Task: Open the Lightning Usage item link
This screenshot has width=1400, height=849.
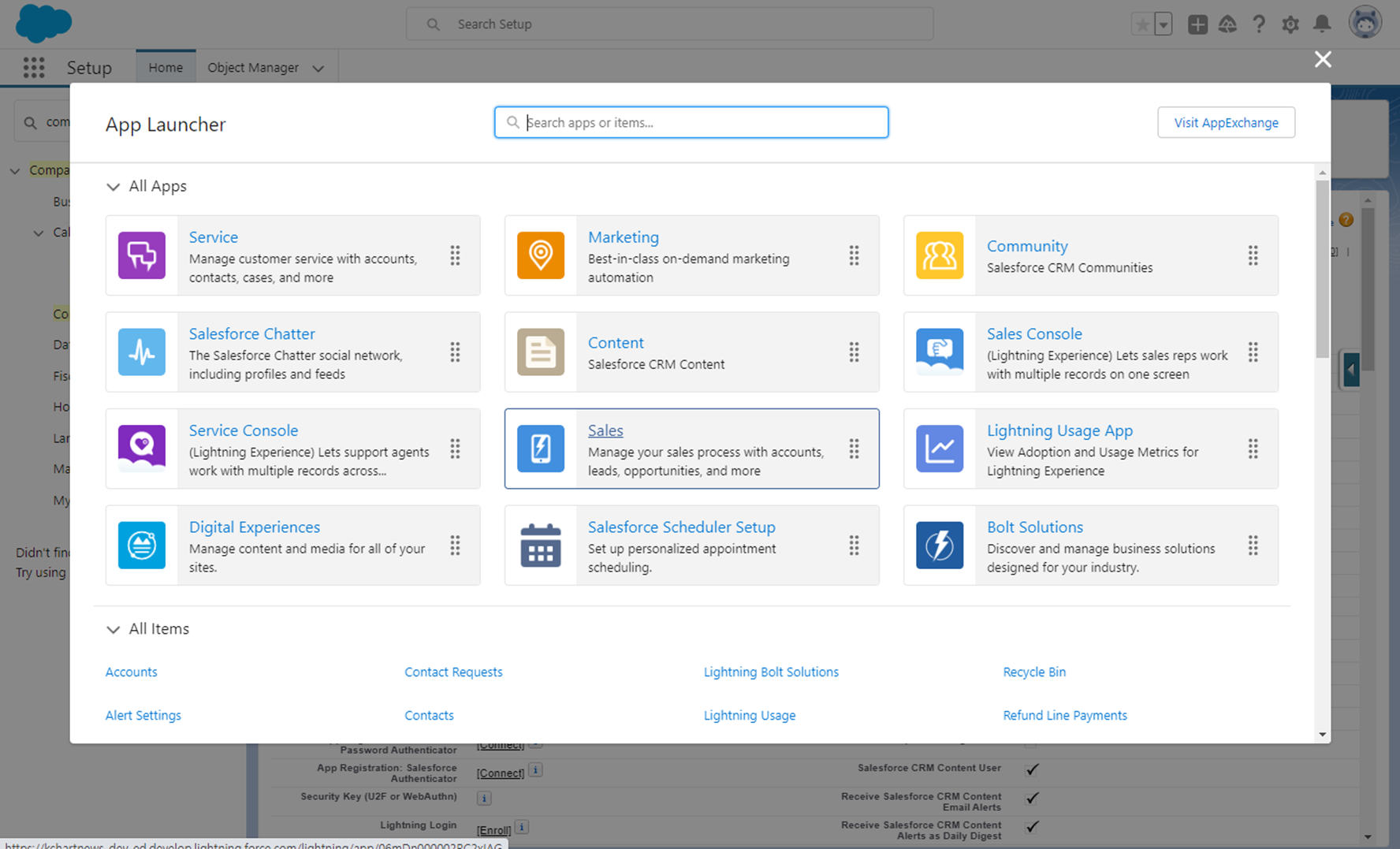Action: [750, 715]
